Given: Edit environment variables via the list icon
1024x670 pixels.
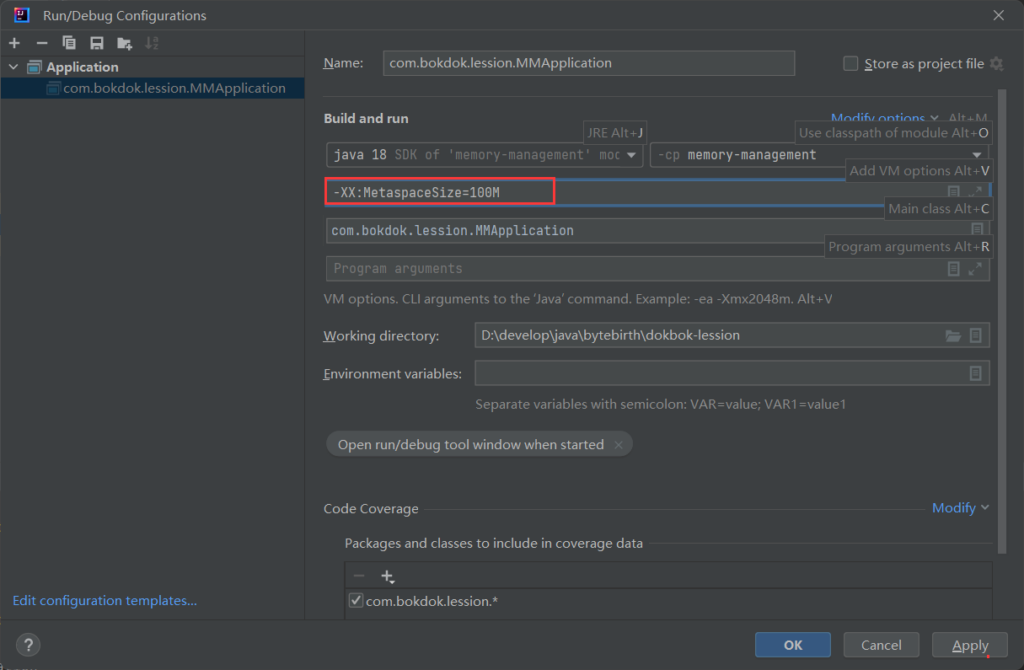Looking at the screenshot, I should coord(976,373).
